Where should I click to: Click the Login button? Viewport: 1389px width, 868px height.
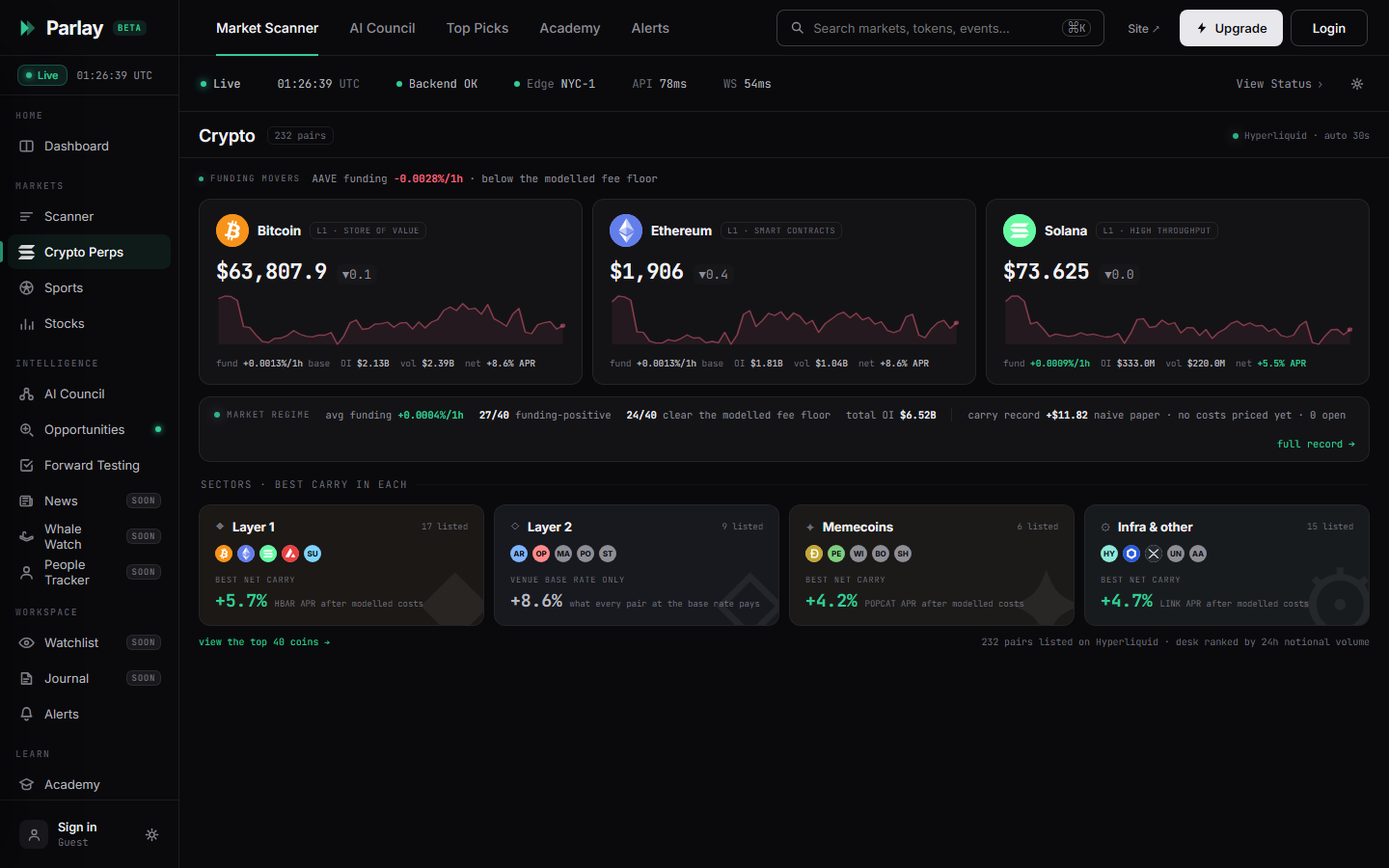[1329, 28]
